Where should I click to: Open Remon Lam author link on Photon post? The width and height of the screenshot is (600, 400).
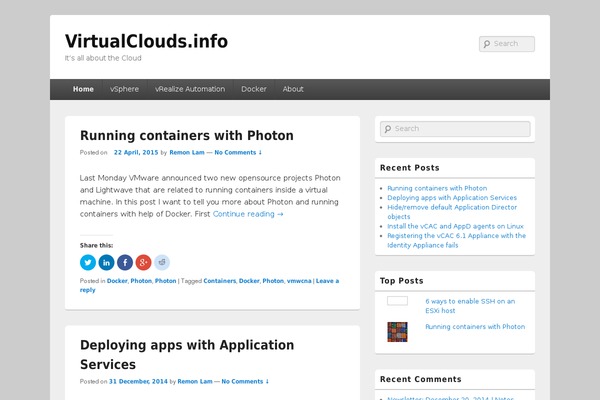coord(187,152)
